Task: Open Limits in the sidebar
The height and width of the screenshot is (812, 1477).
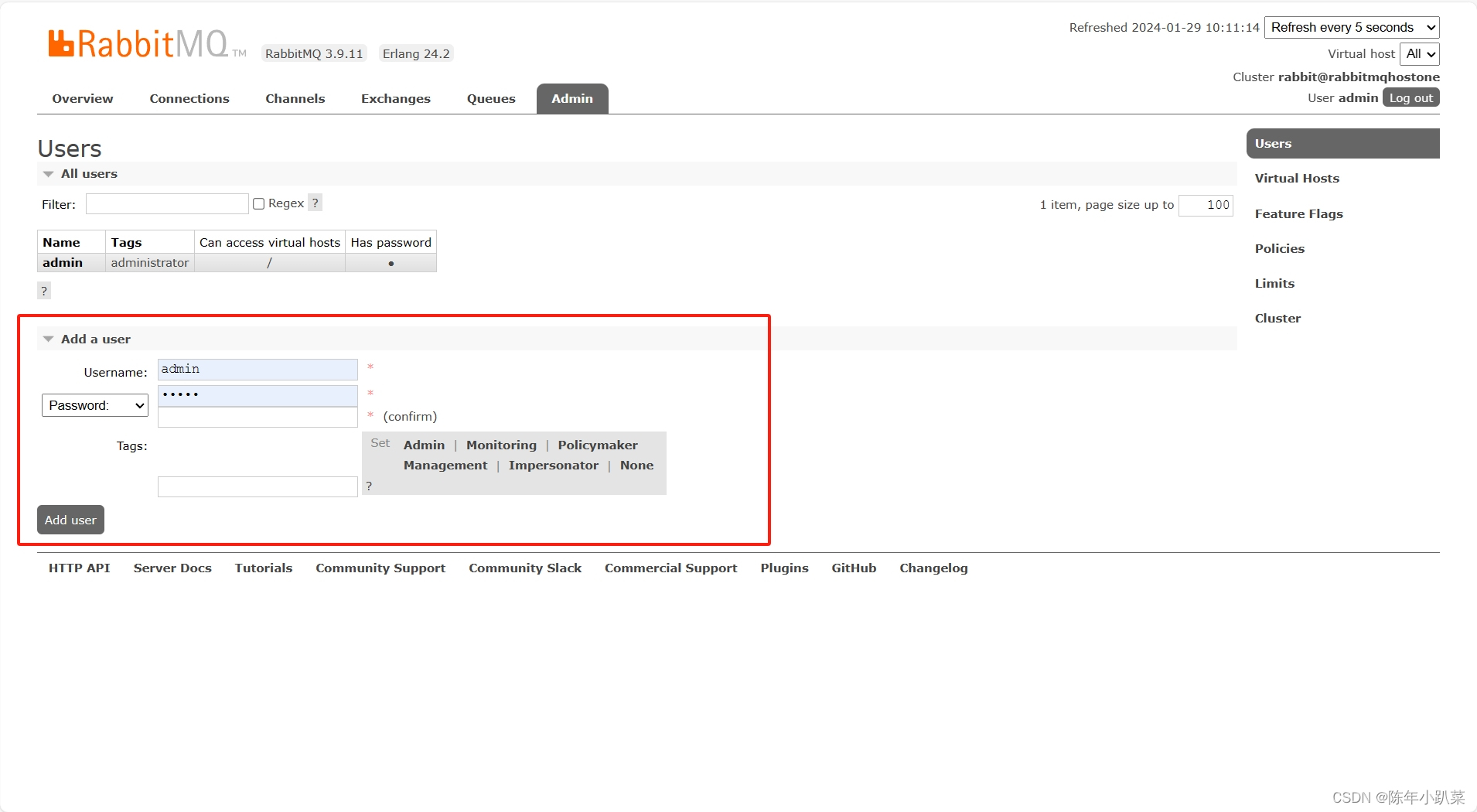Action: (x=1274, y=284)
